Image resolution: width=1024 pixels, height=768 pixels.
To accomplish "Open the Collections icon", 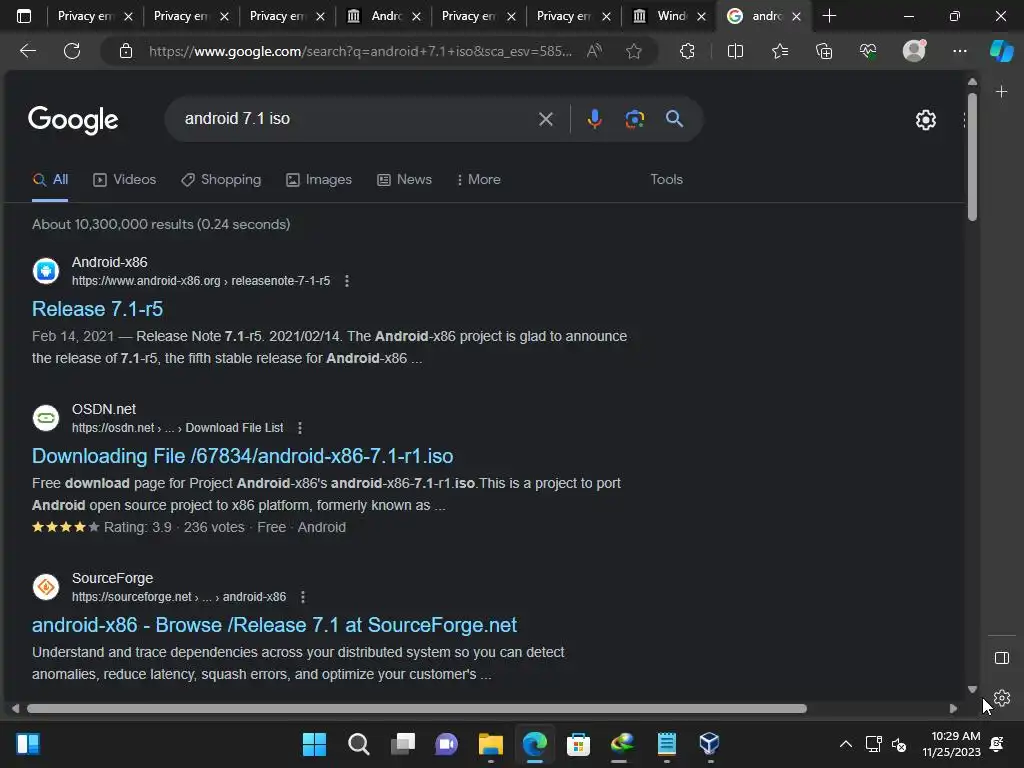I will click(x=824, y=51).
